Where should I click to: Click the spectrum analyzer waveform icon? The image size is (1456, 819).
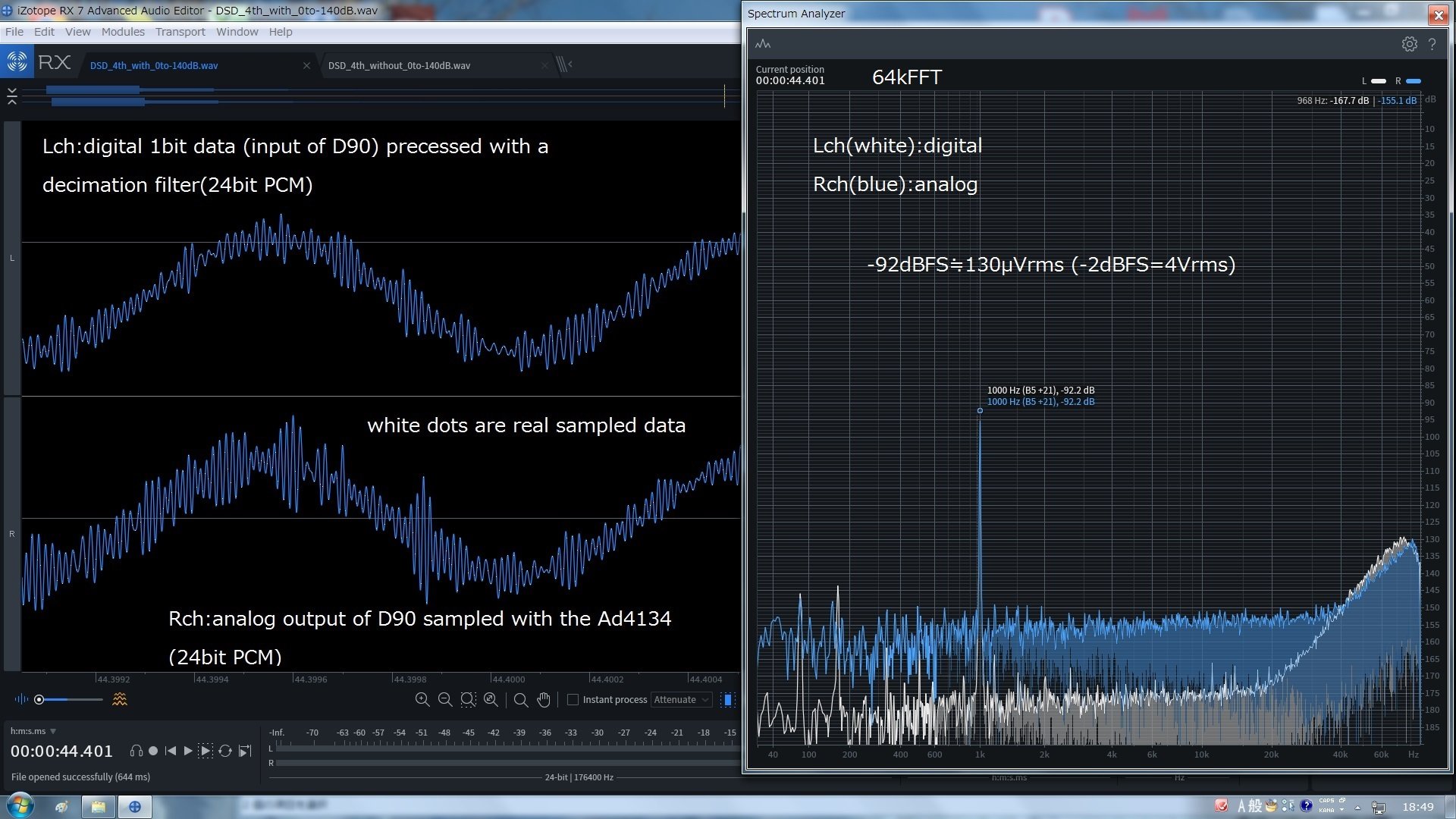763,44
